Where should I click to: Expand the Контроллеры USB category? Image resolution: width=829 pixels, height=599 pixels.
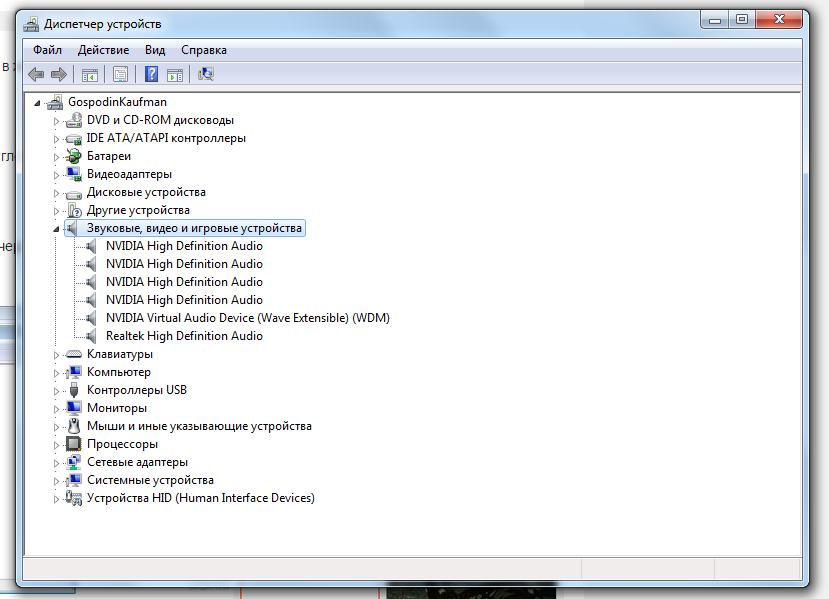57,390
